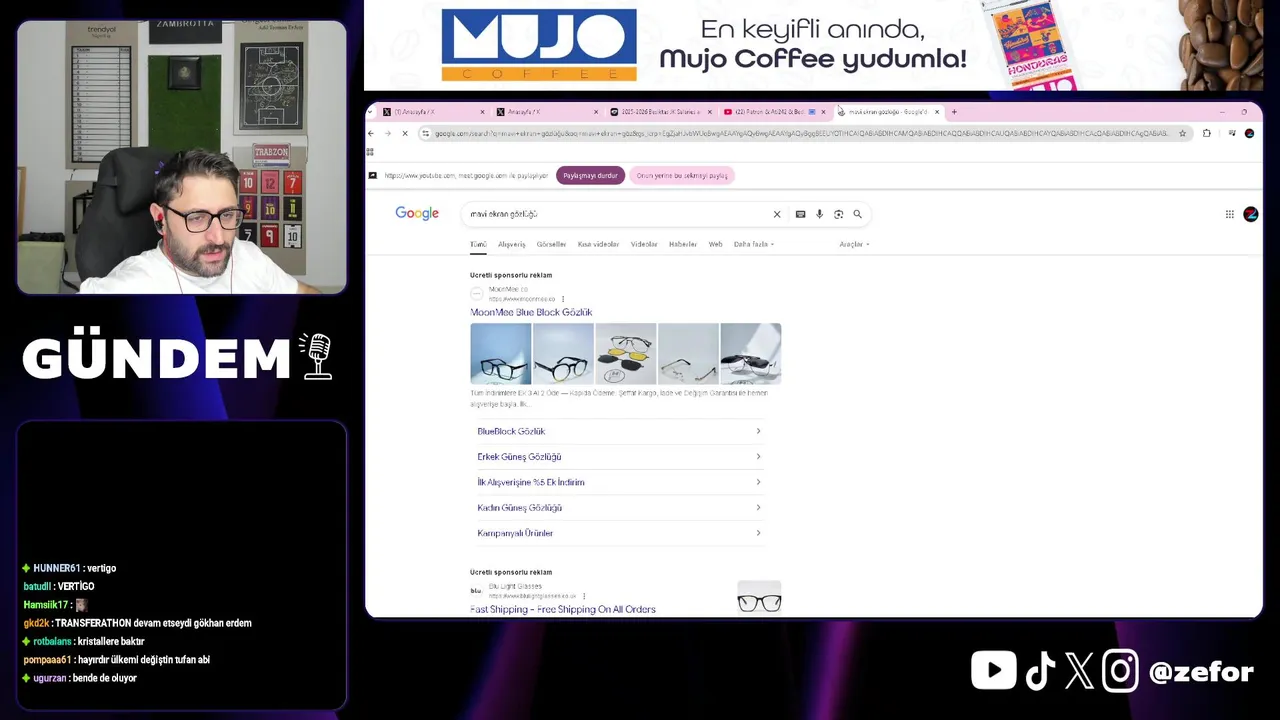Click the magnifier search button

[857, 214]
